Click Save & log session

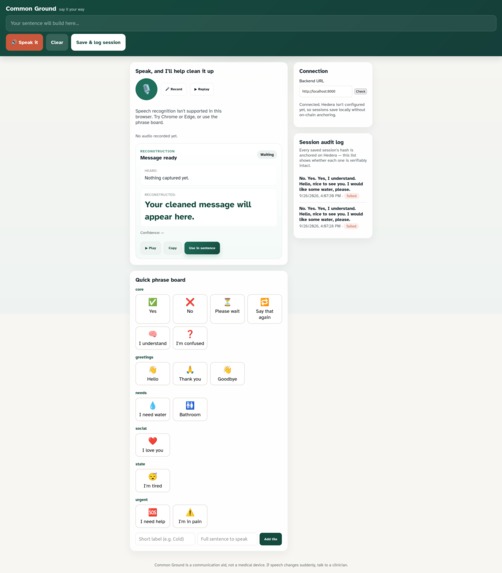point(98,42)
